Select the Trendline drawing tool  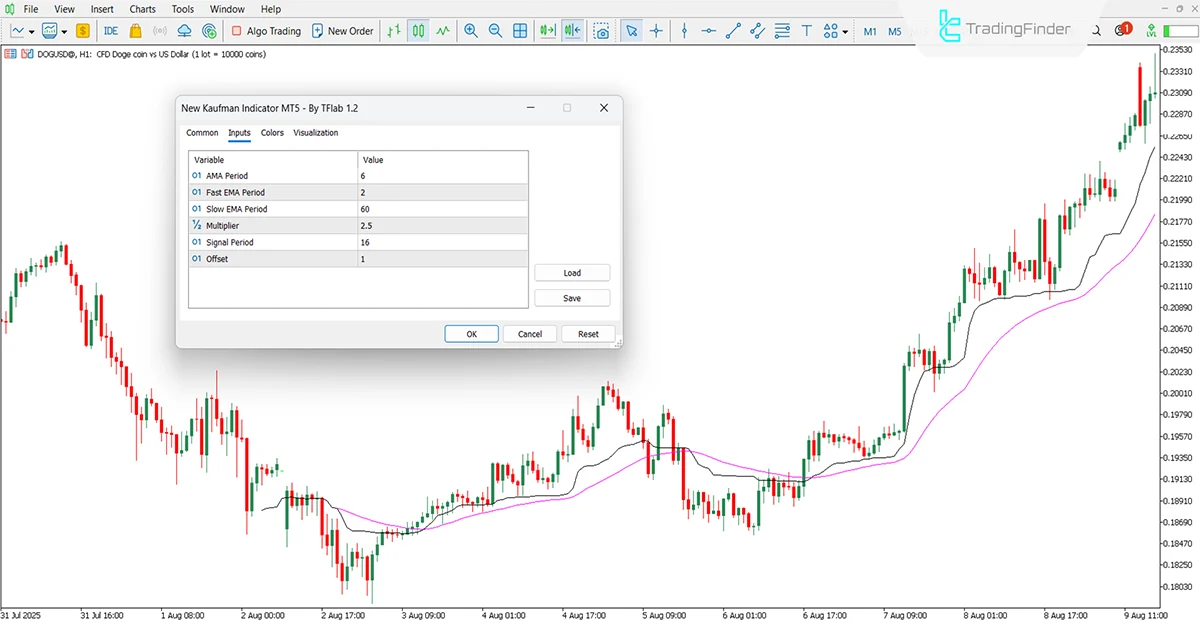[x=732, y=31]
